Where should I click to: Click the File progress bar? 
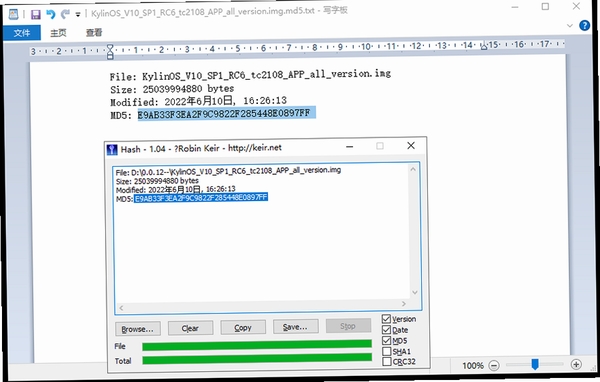point(257,345)
